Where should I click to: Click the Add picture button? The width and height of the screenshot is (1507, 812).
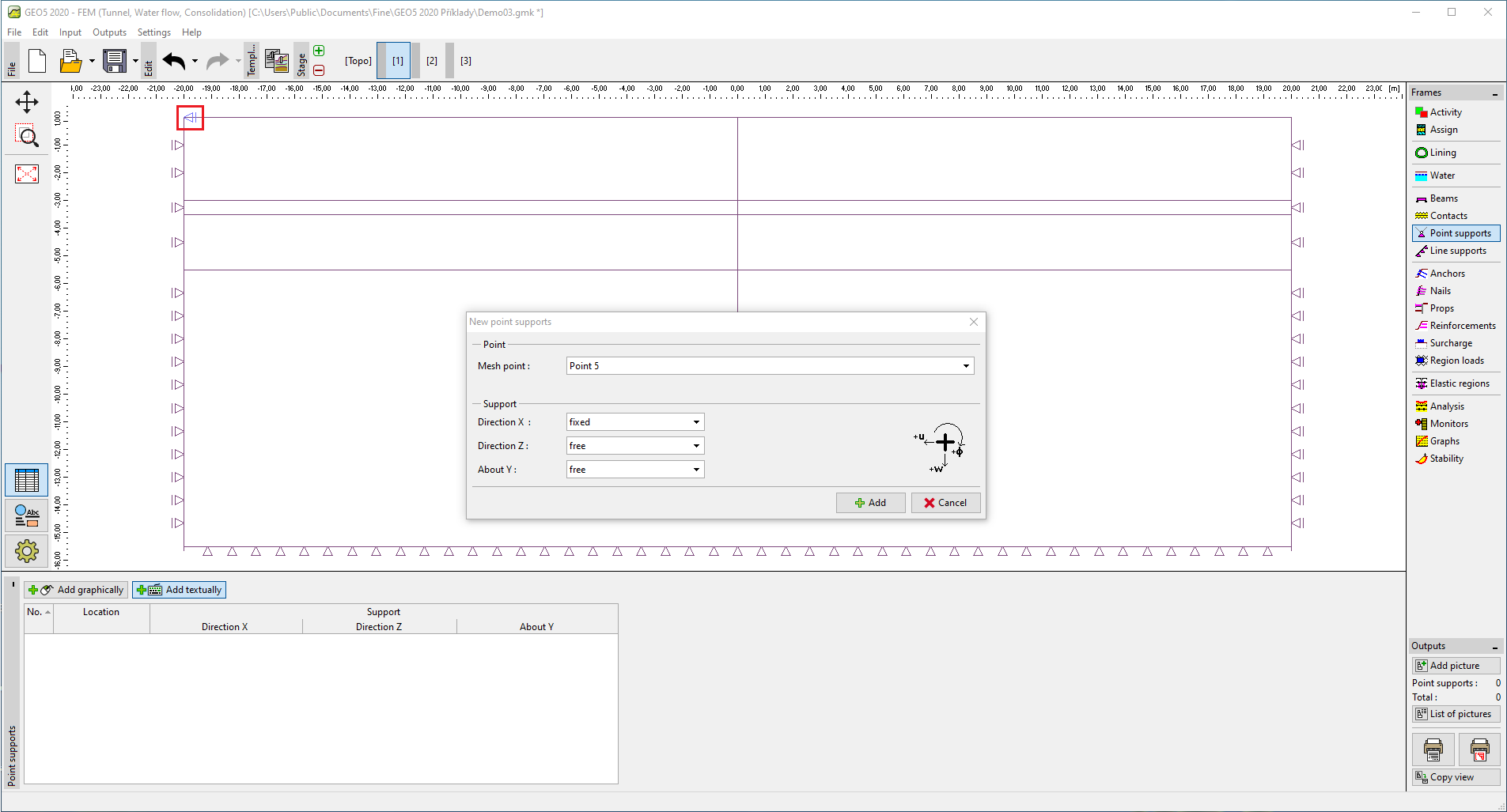(x=1456, y=666)
